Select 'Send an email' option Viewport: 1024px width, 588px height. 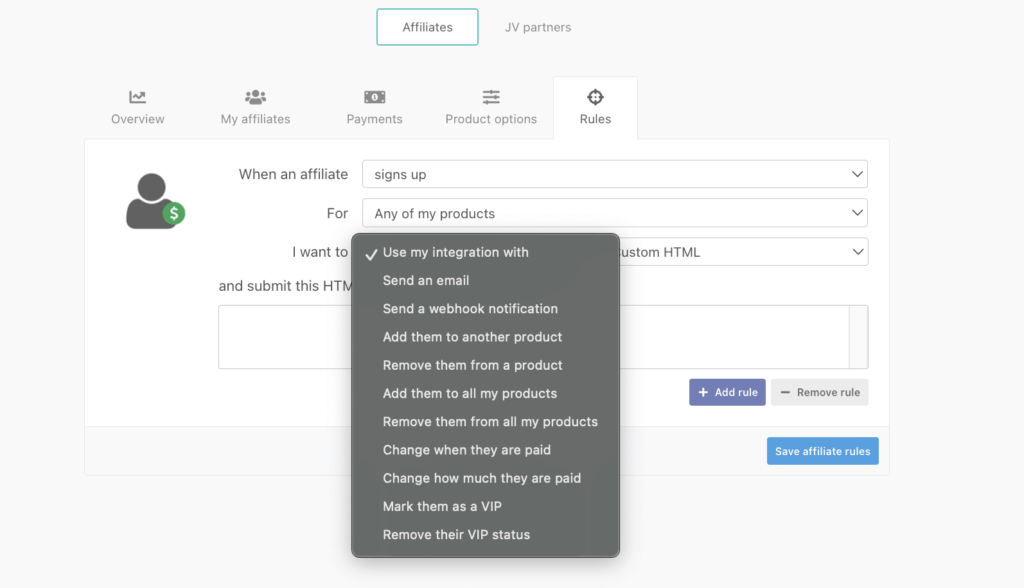(426, 281)
